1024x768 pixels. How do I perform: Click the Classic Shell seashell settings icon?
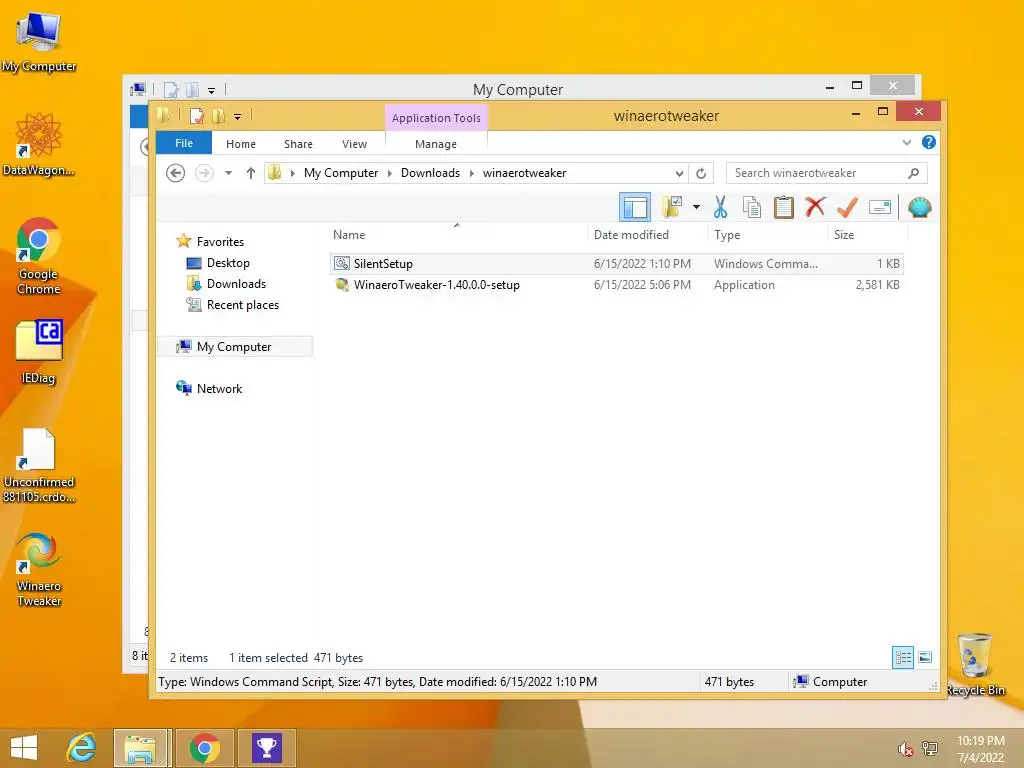pos(920,208)
